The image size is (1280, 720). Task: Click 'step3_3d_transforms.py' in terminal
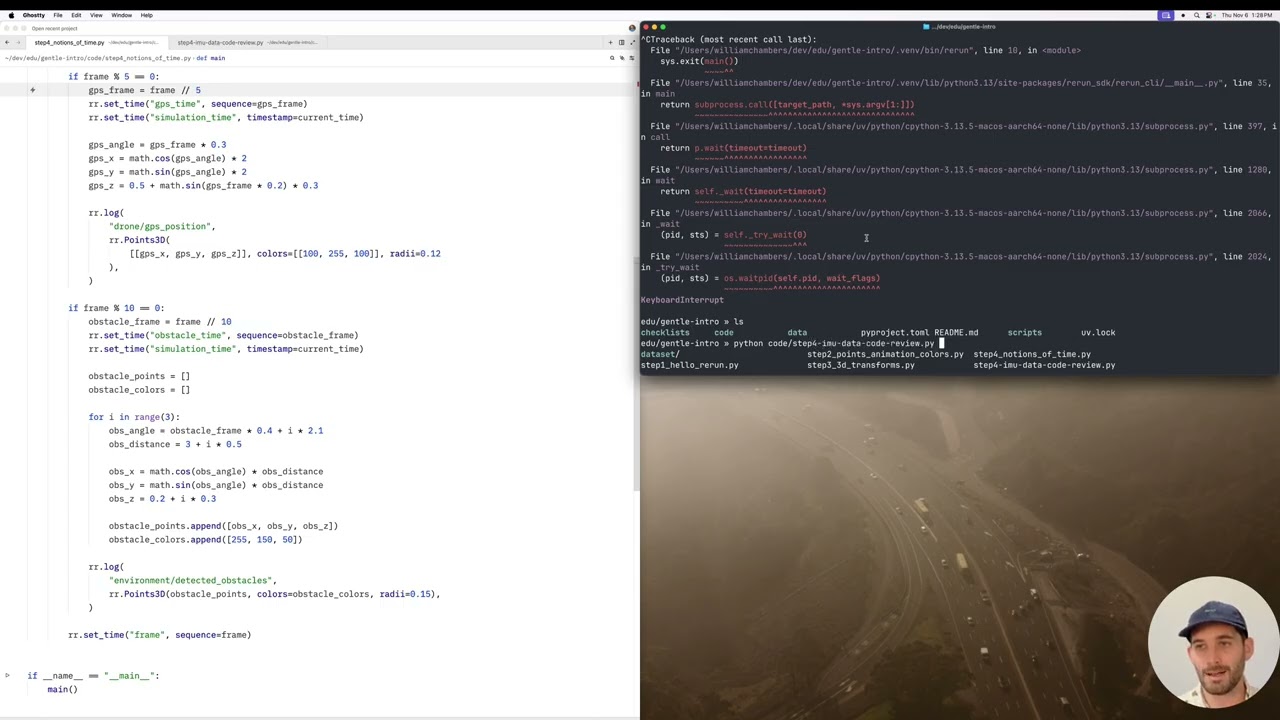[861, 365]
